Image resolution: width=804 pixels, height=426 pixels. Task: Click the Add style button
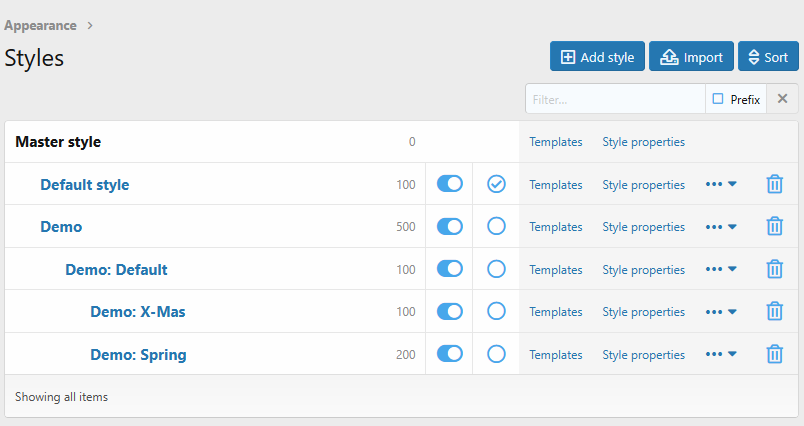[597, 57]
